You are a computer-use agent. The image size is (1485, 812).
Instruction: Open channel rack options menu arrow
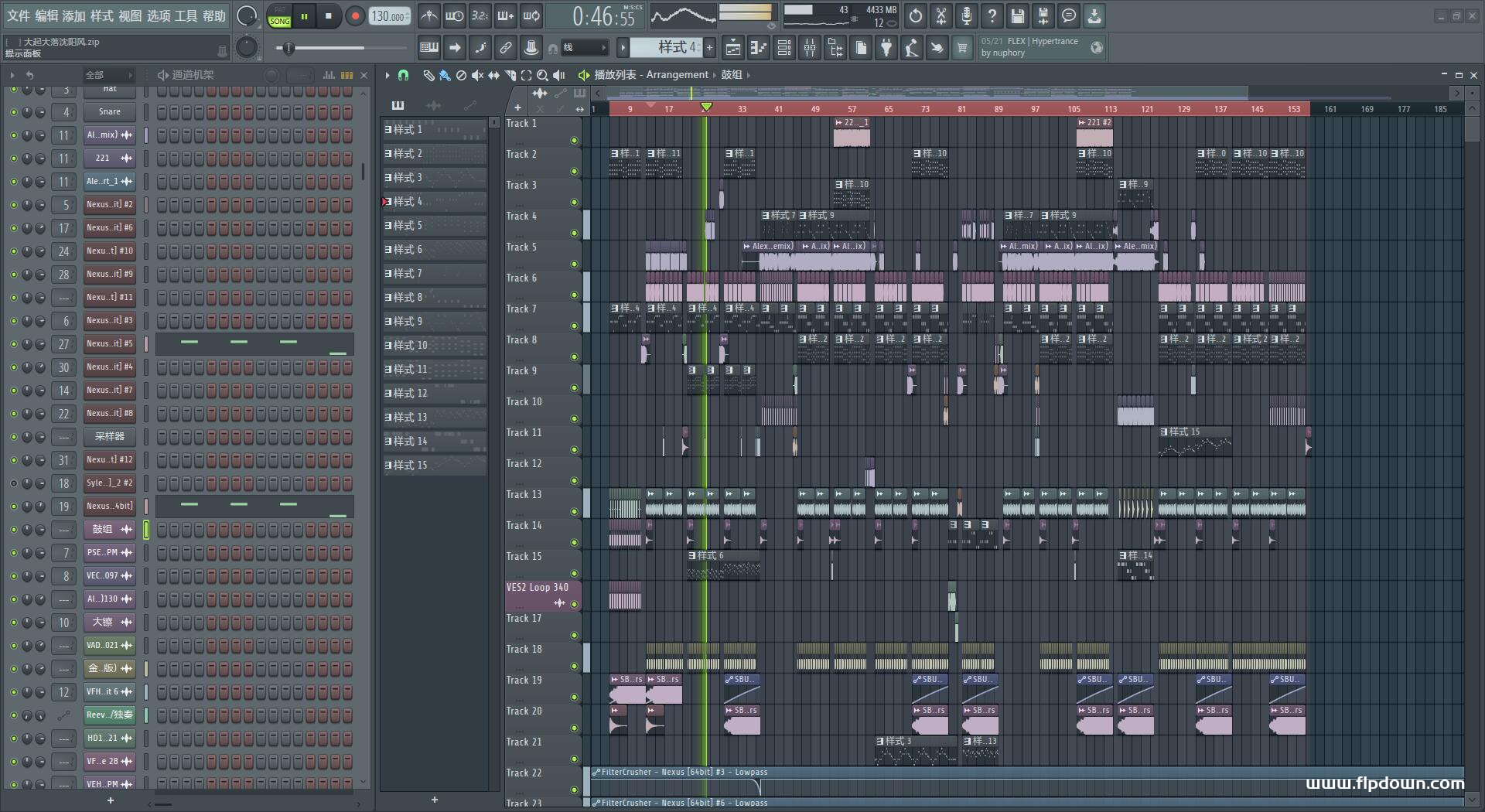(x=12, y=75)
